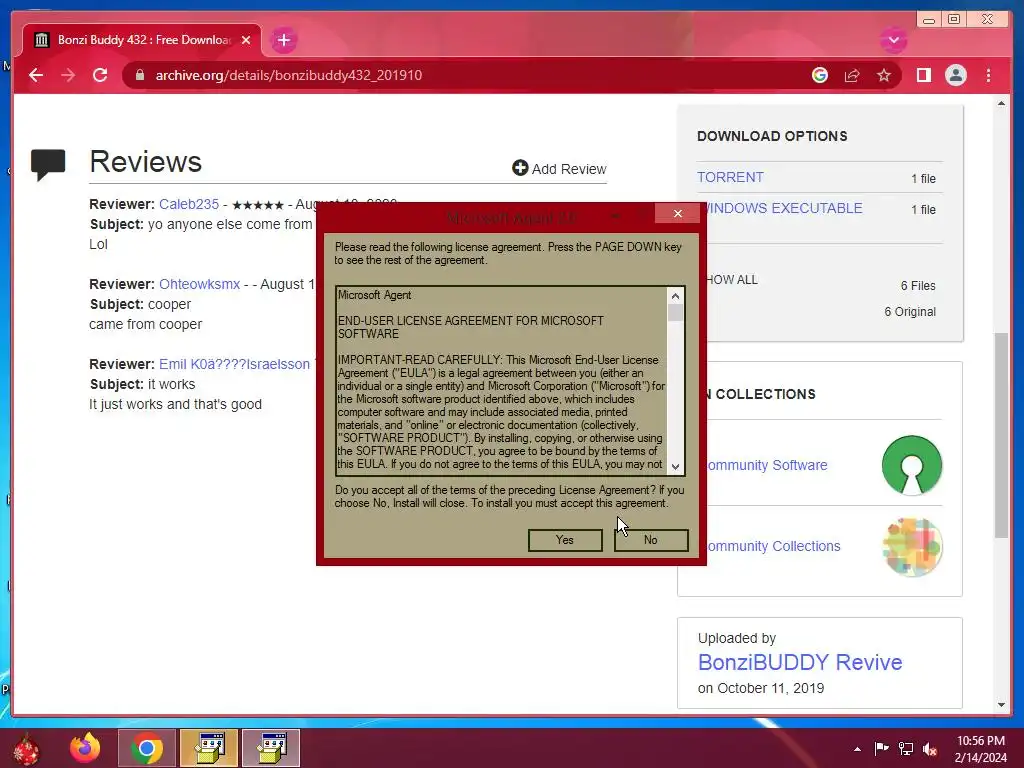
Task: Go forward in Chrome
Action: coord(68,75)
